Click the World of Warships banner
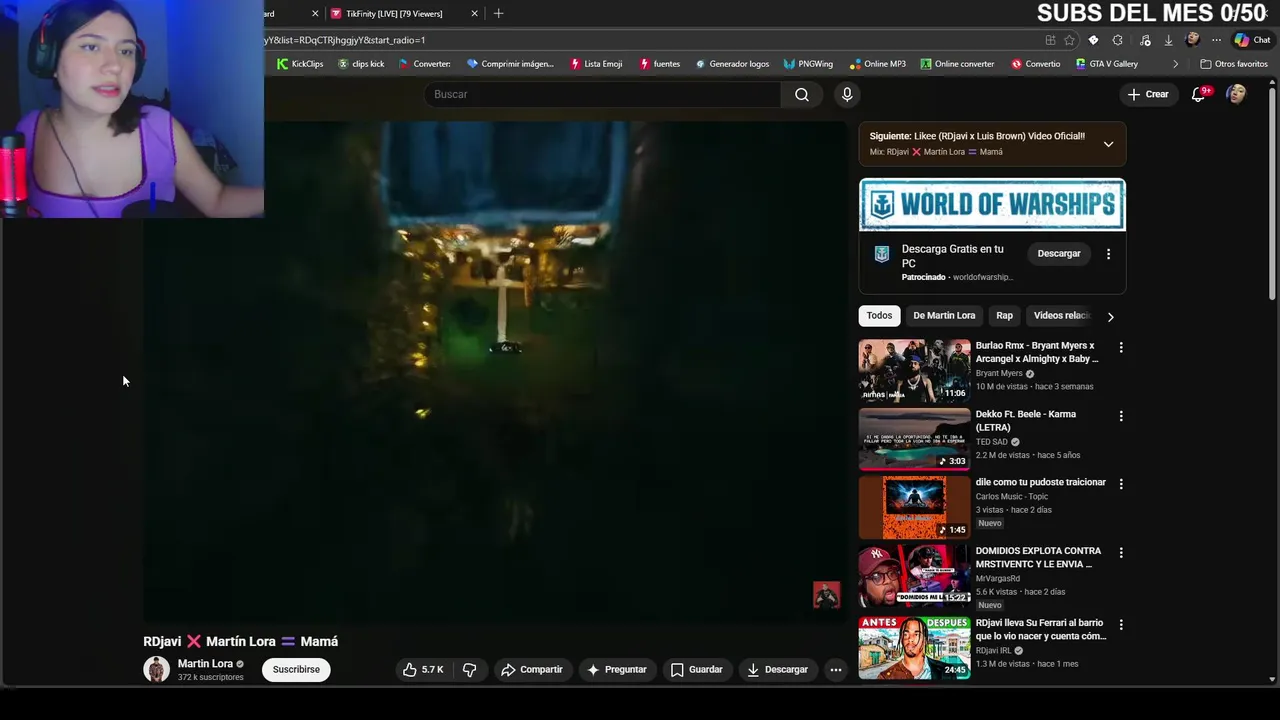The height and width of the screenshot is (720, 1280). pos(992,205)
